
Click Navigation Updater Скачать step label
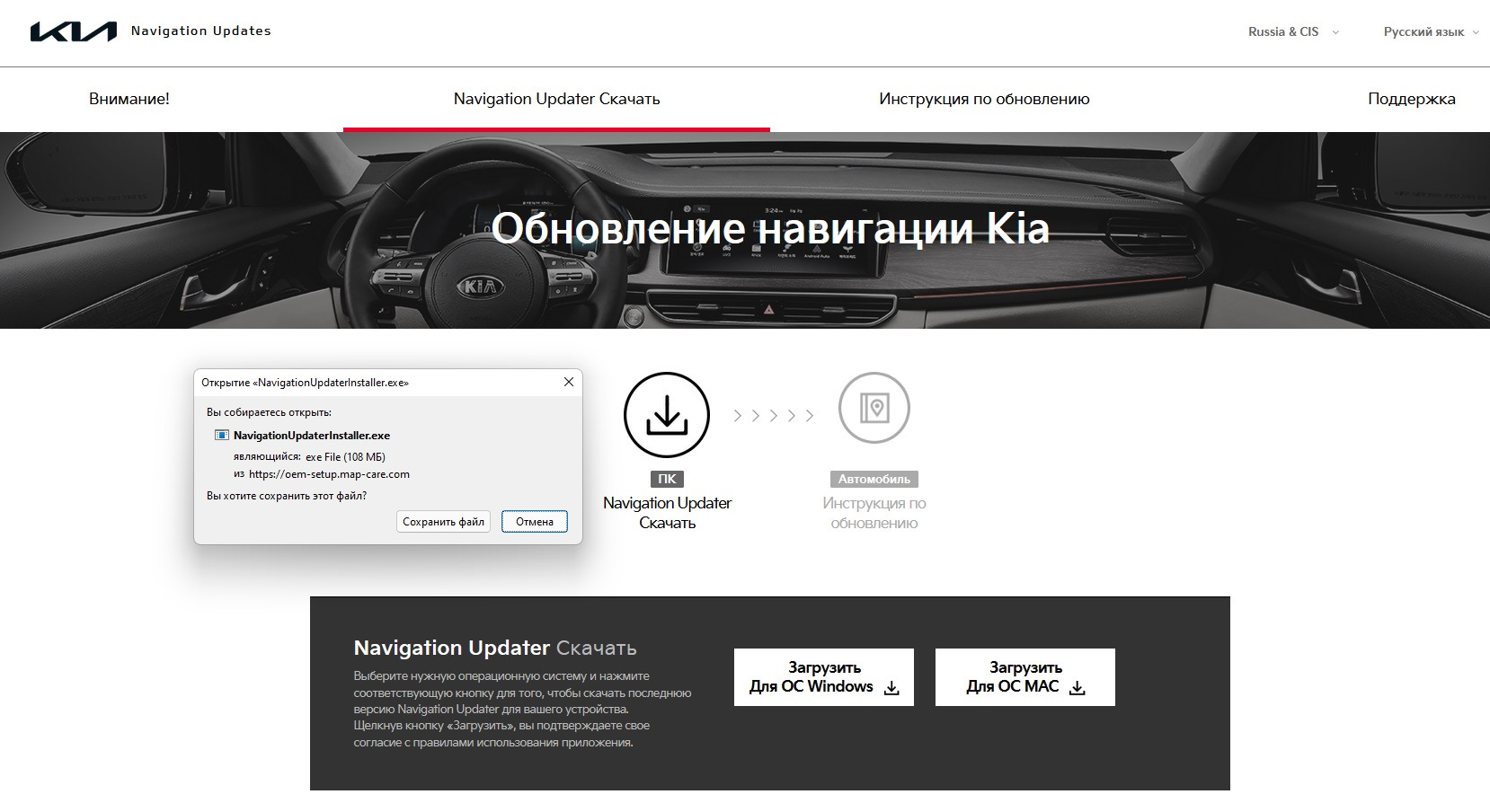[x=667, y=513]
